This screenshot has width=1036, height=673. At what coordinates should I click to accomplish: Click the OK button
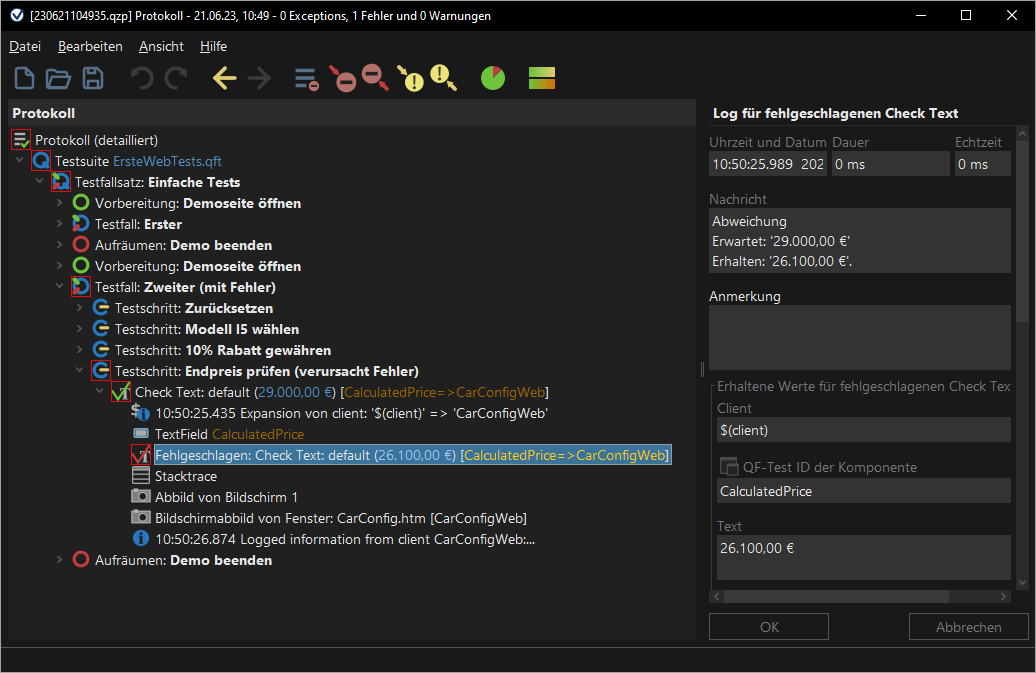tap(768, 626)
